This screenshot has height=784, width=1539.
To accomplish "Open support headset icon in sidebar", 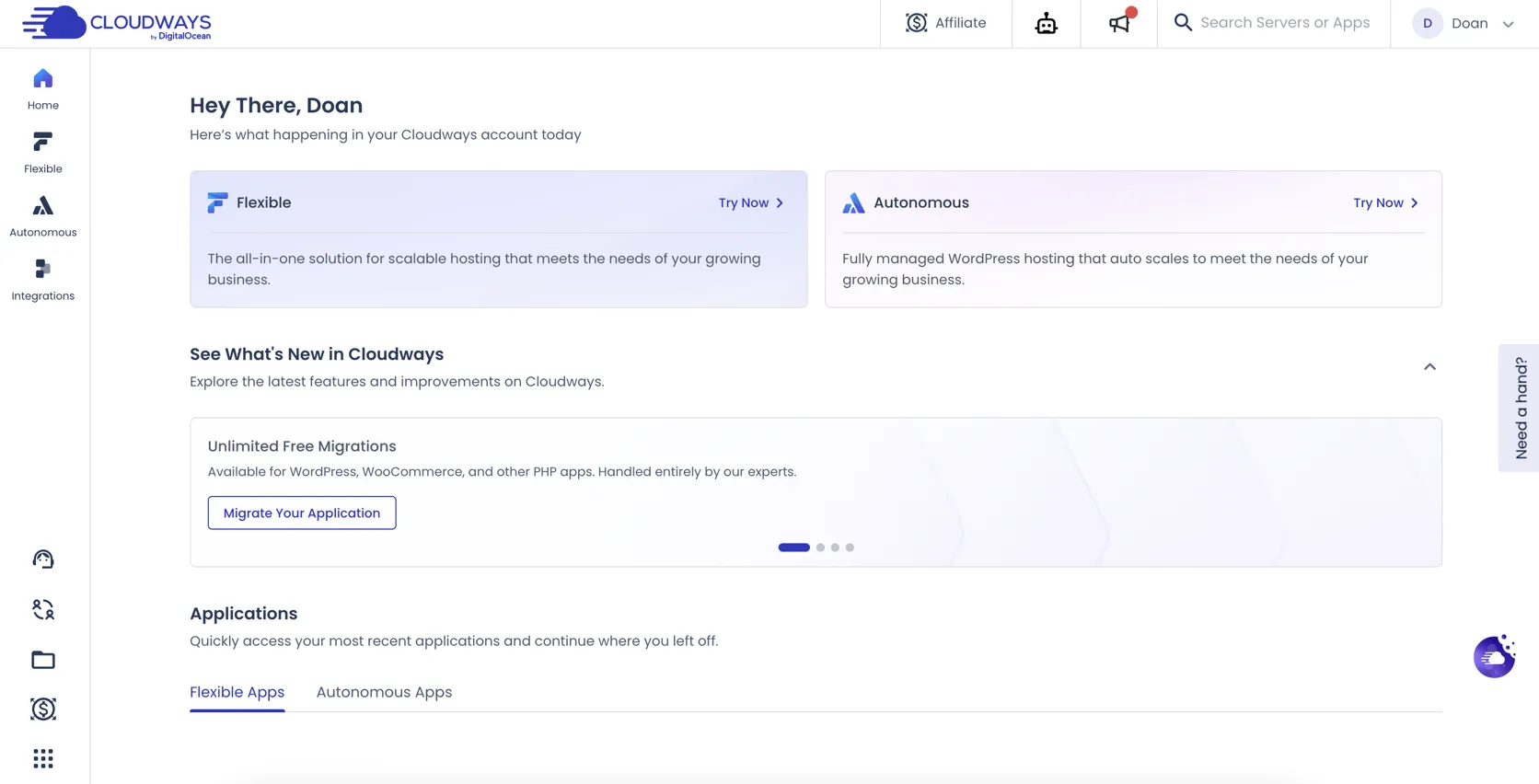I will [43, 559].
